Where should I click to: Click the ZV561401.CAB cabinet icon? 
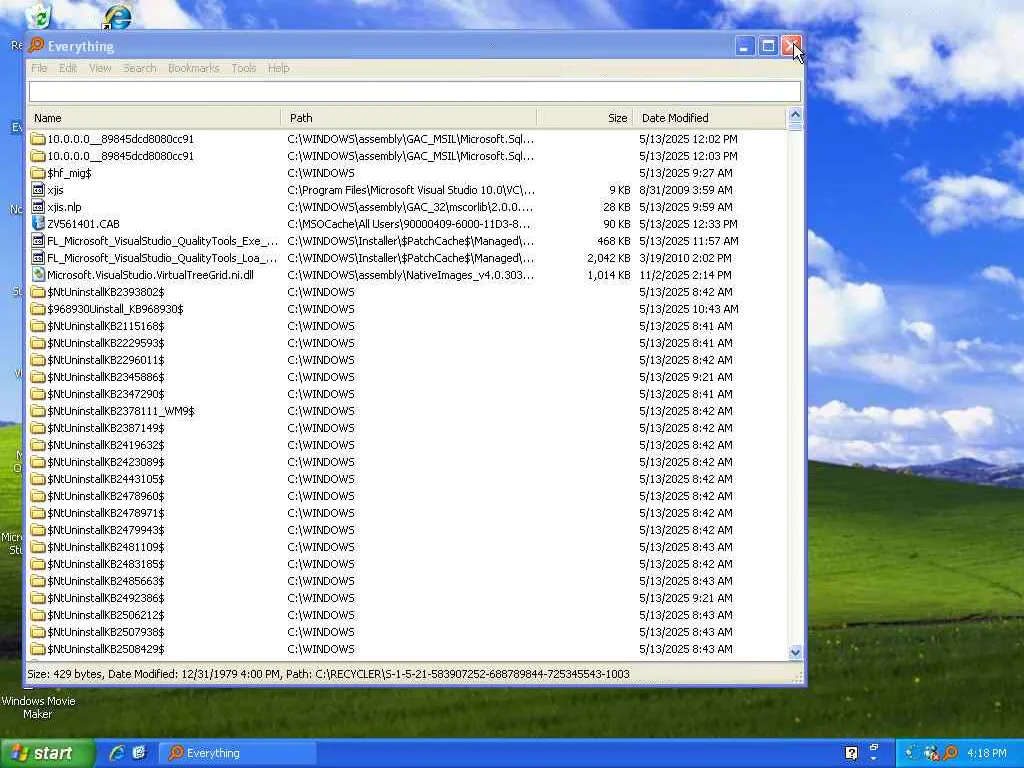pyautogui.click(x=38, y=224)
